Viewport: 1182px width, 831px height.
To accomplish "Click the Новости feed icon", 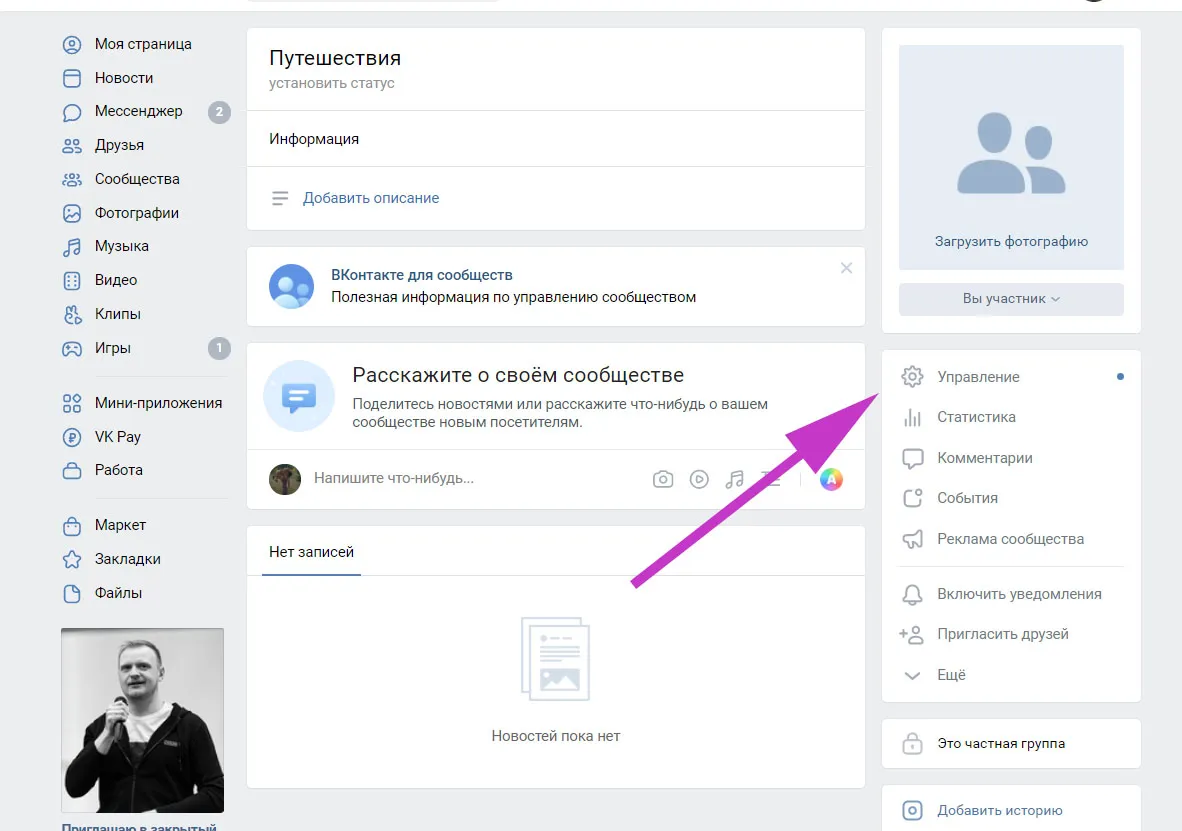I will [72, 78].
